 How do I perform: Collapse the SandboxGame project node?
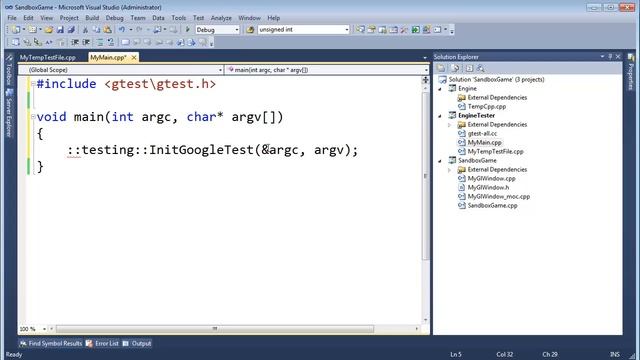(x=440, y=161)
